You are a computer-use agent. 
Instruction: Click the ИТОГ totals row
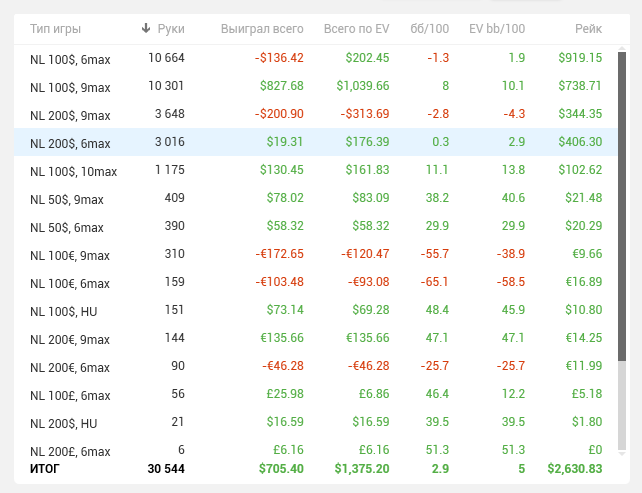coord(300,468)
